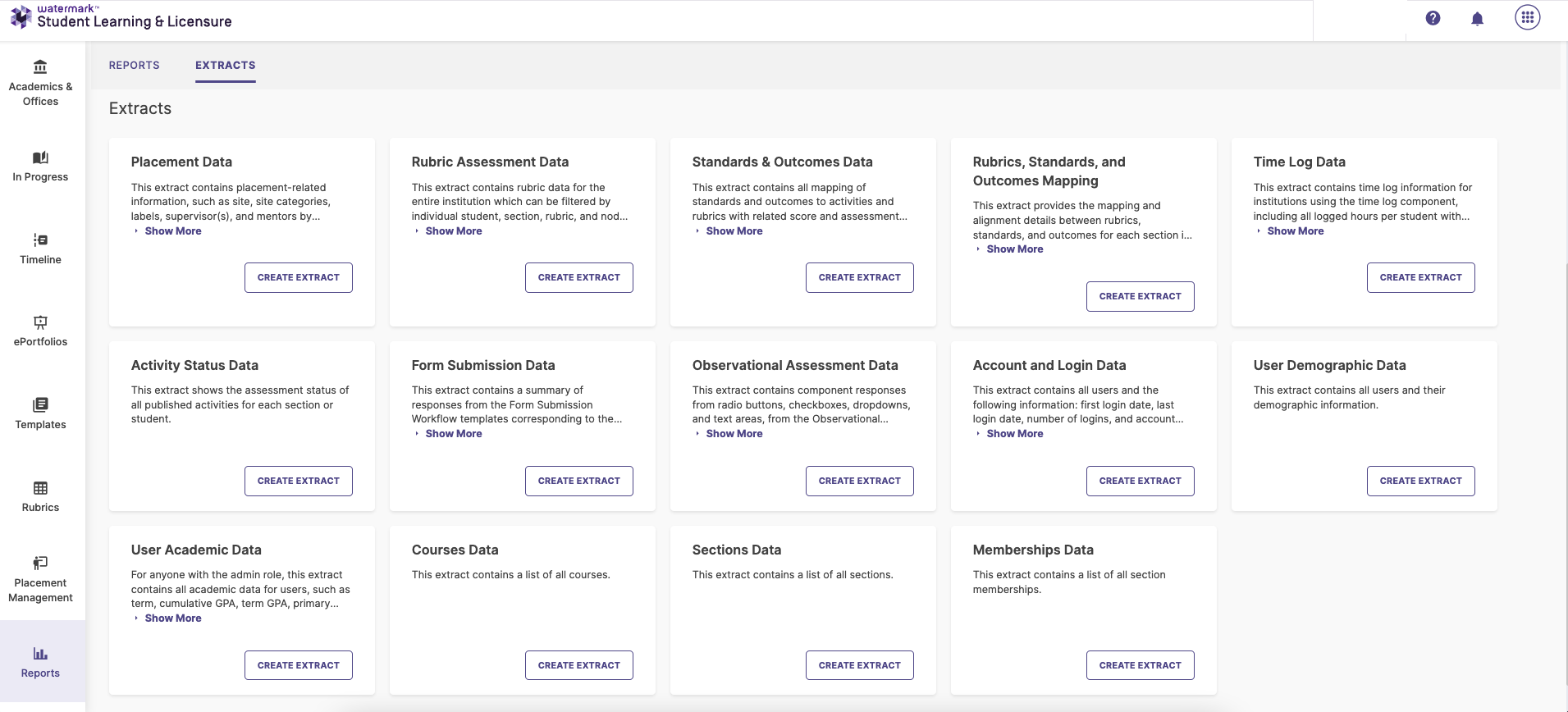Create extract for Observational Assessment Data

click(x=860, y=481)
